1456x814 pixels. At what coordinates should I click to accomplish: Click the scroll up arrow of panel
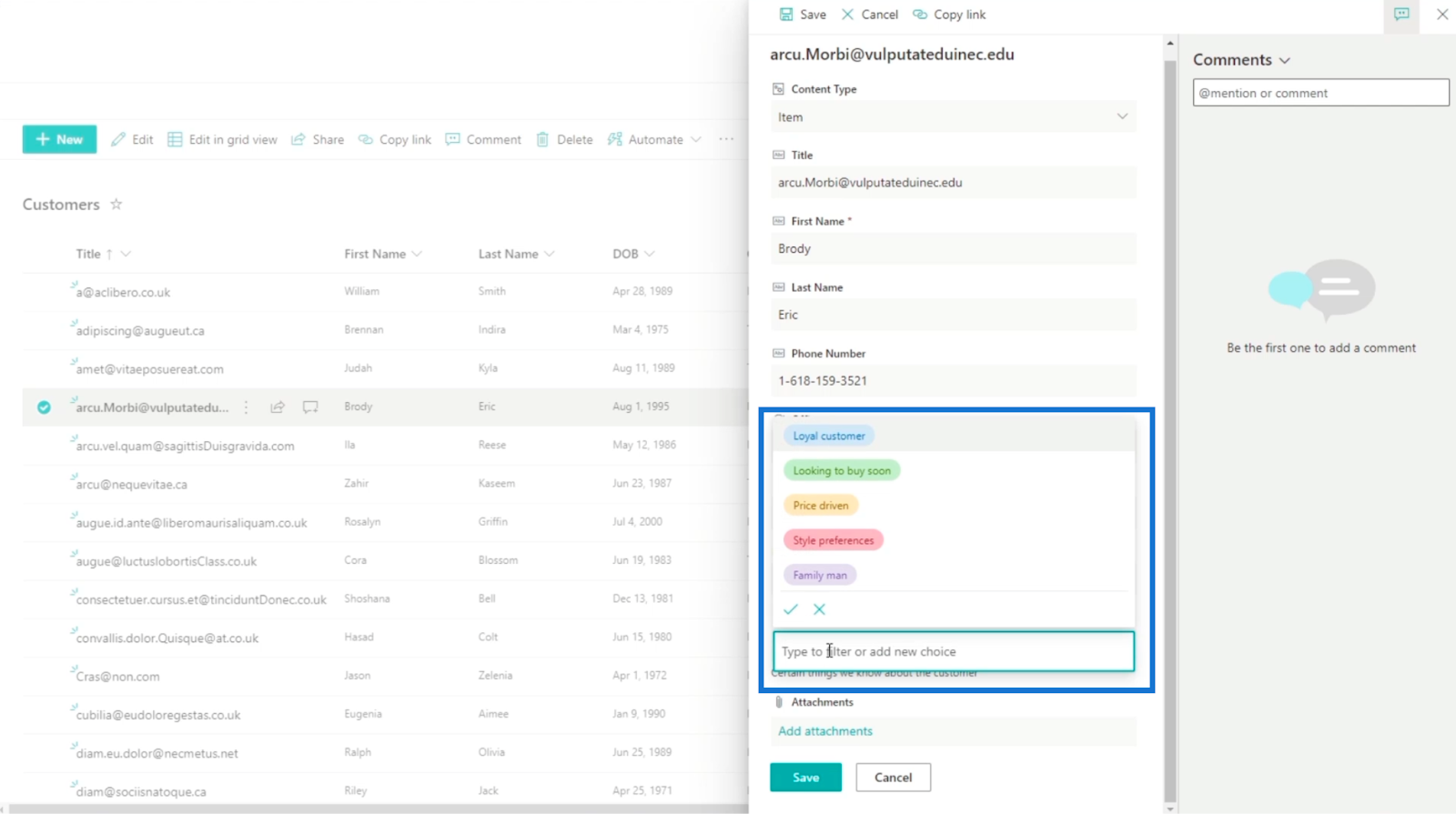click(1170, 43)
